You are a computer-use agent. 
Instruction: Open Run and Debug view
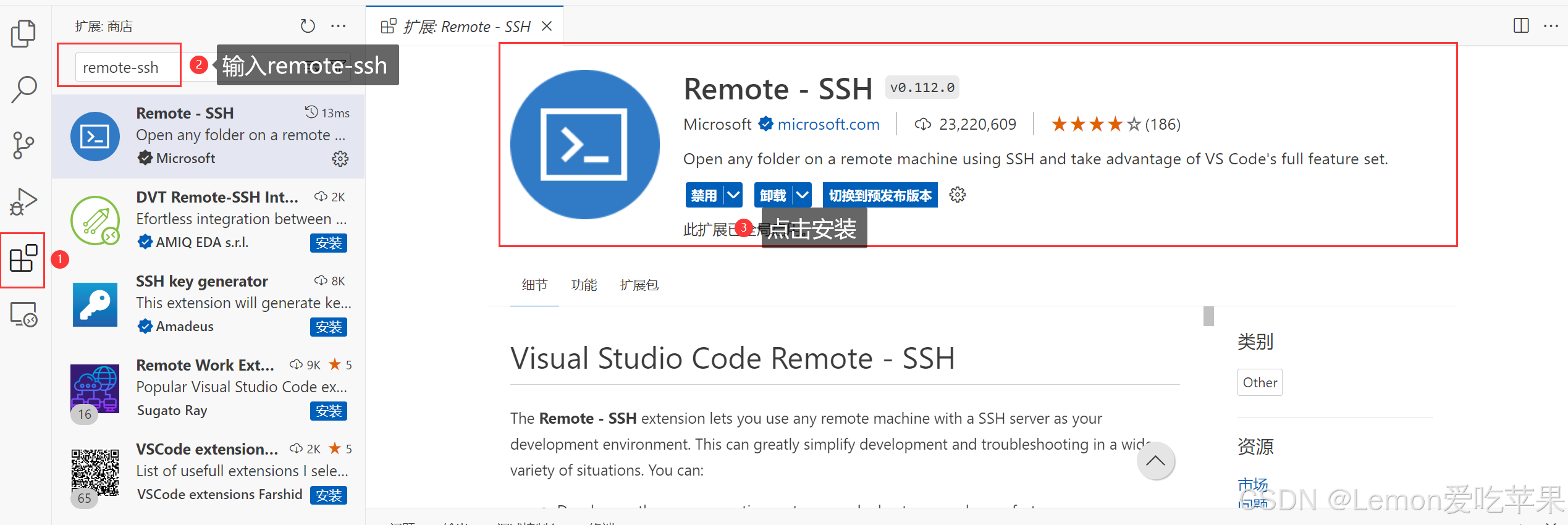[x=23, y=201]
